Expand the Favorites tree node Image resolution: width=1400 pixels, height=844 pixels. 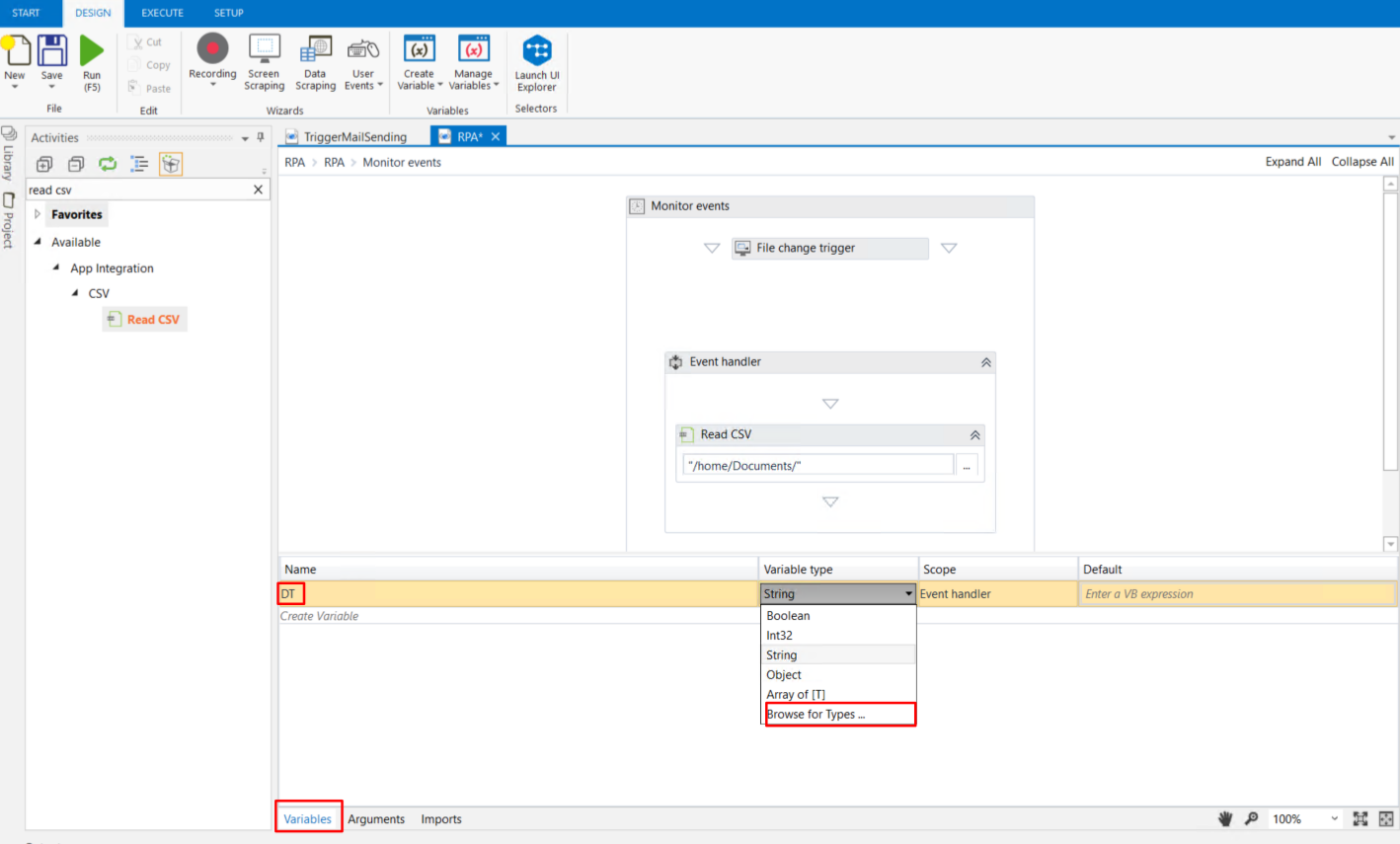[38, 214]
